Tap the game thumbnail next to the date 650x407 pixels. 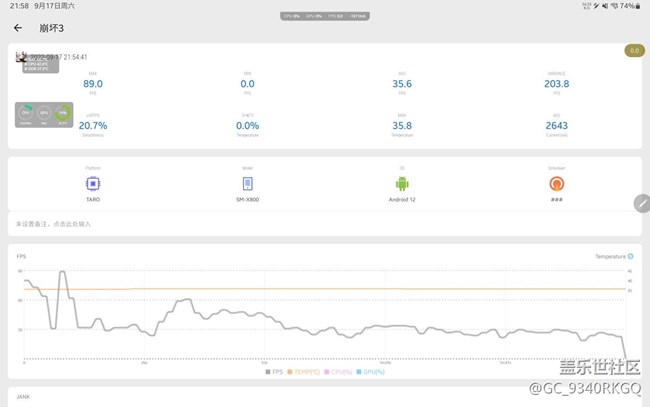21,57
